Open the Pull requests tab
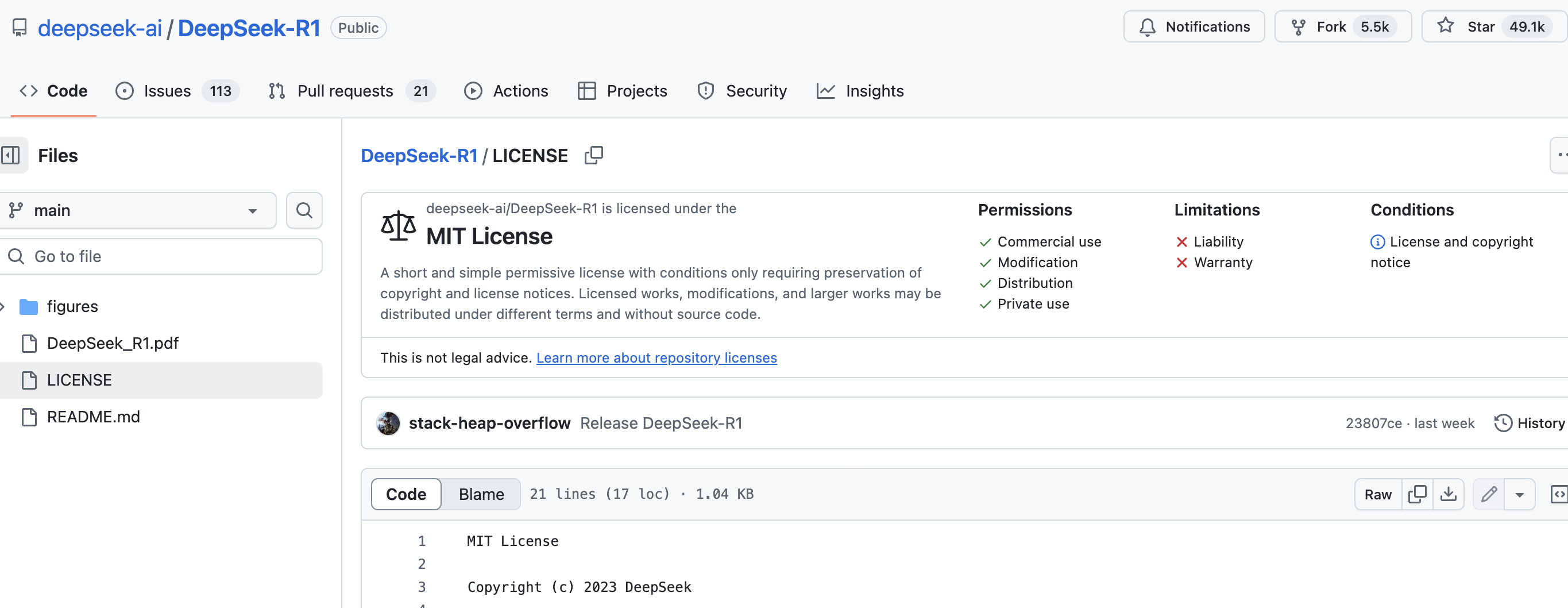Image resolution: width=1568 pixels, height=608 pixels. (352, 91)
